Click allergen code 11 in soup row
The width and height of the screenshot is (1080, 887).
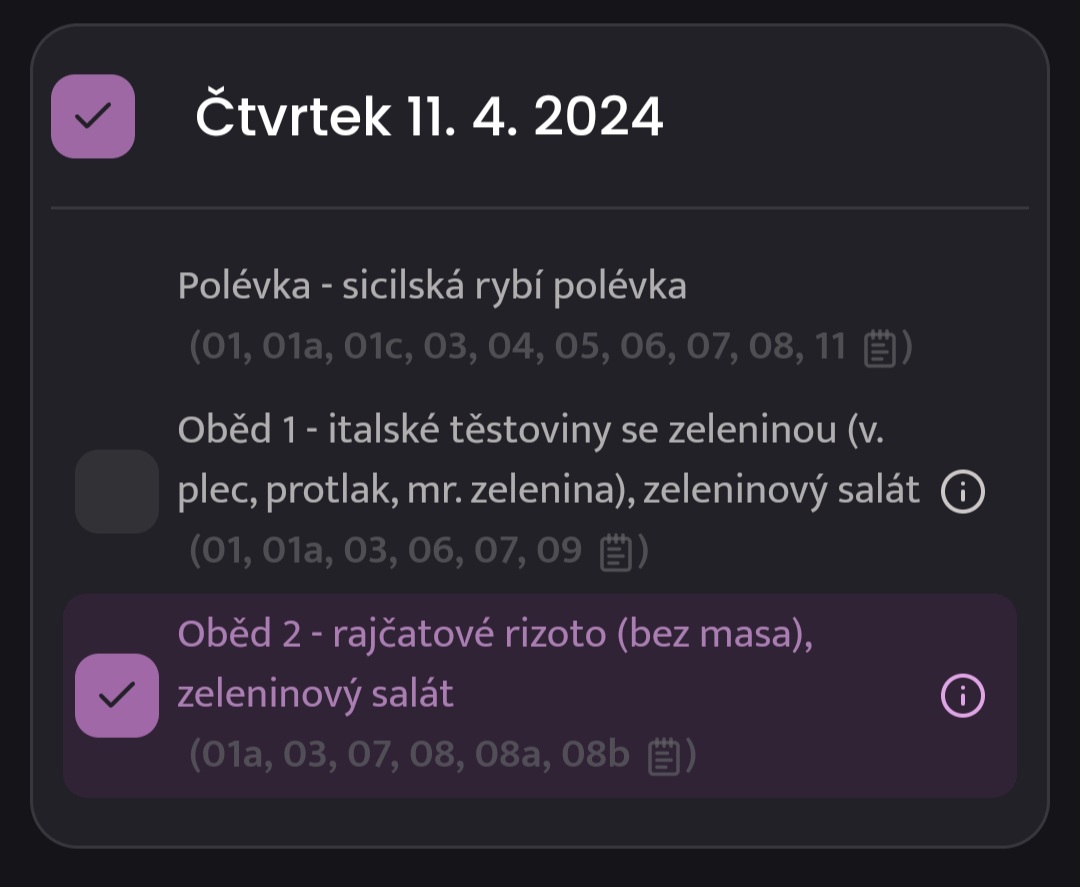pos(830,346)
